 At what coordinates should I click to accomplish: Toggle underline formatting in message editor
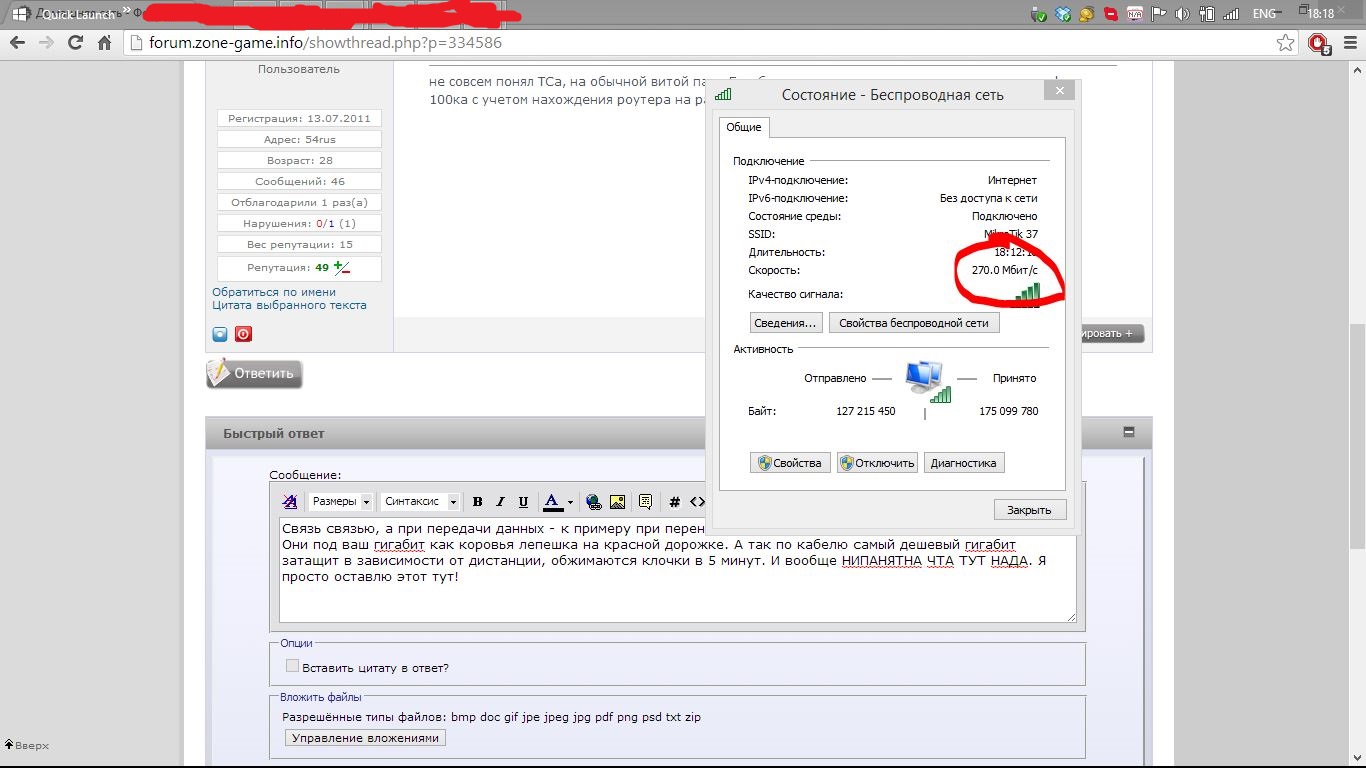click(524, 502)
